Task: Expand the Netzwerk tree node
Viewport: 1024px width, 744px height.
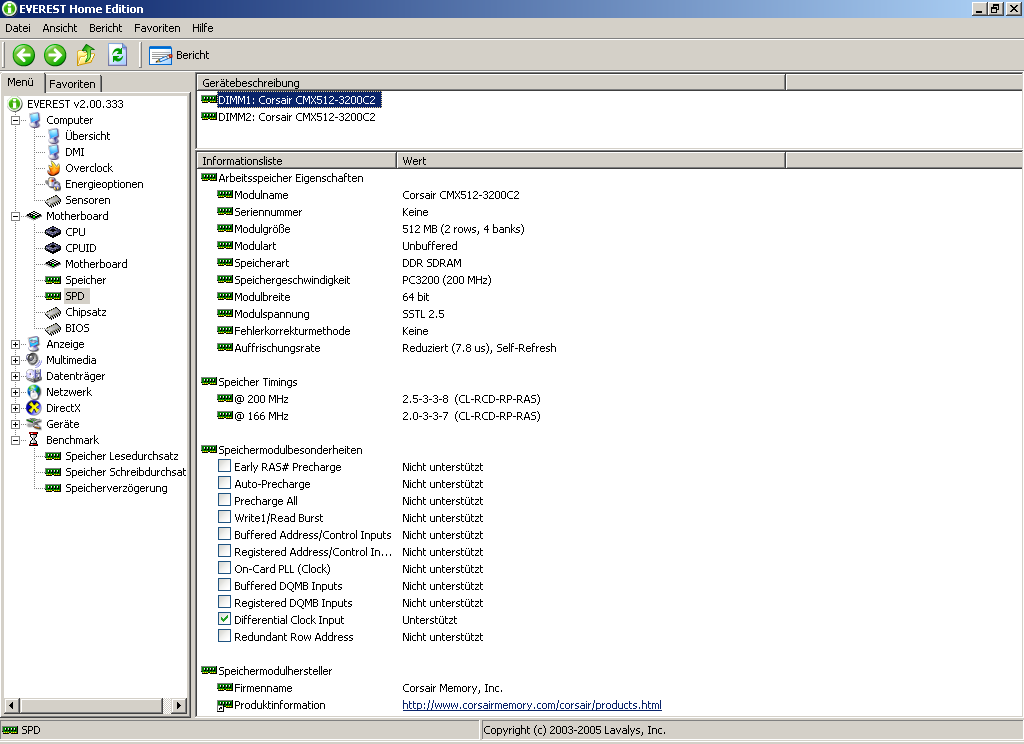Action: (x=16, y=392)
